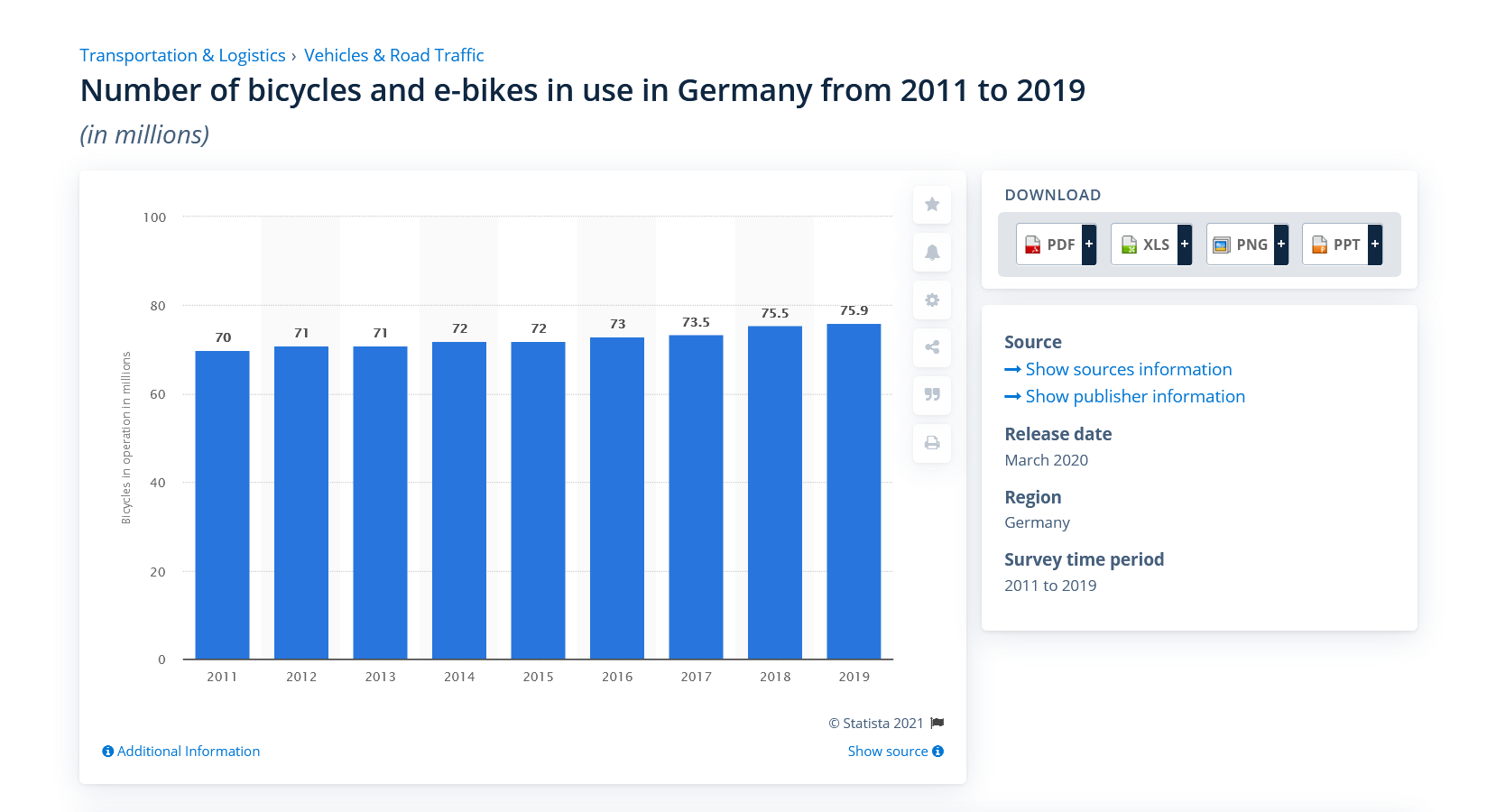Open Additional Information below the chart
Viewport: 1496px width, 812px height.
coord(180,751)
